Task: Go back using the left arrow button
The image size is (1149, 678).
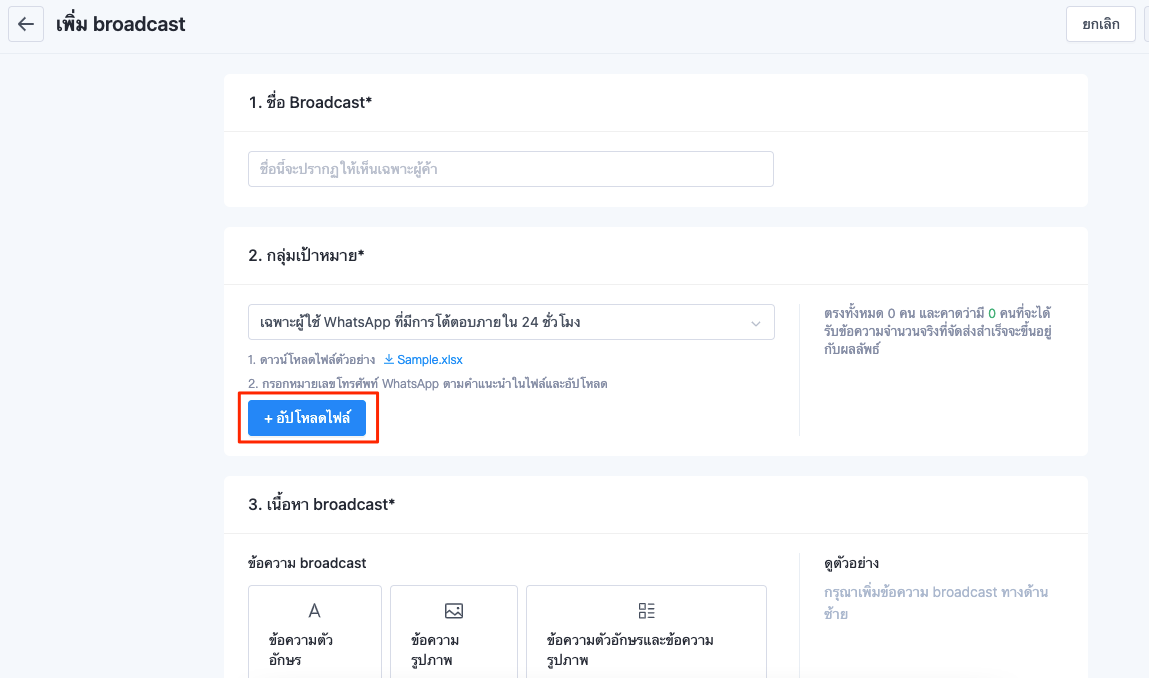Action: 26,24
